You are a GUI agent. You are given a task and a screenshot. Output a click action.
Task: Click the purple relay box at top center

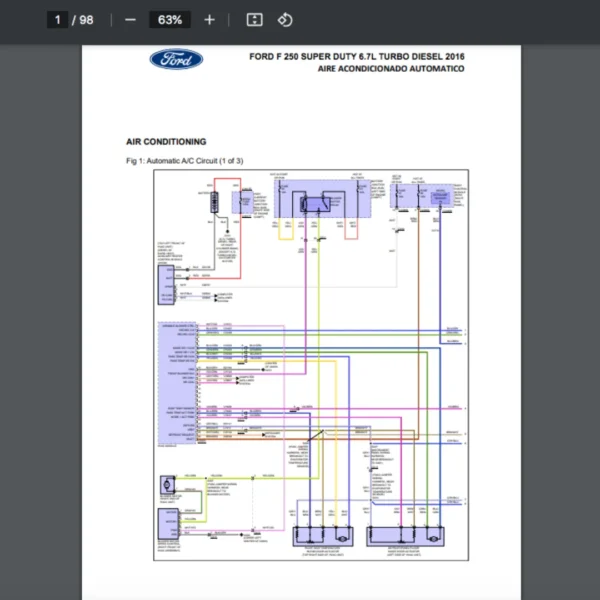pyautogui.click(x=313, y=201)
